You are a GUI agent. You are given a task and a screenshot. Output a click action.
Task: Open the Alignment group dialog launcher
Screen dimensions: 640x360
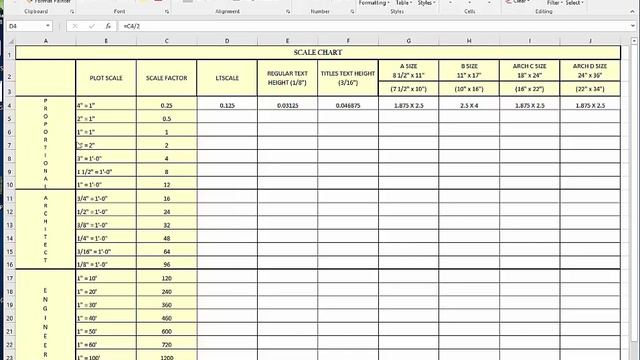point(288,12)
